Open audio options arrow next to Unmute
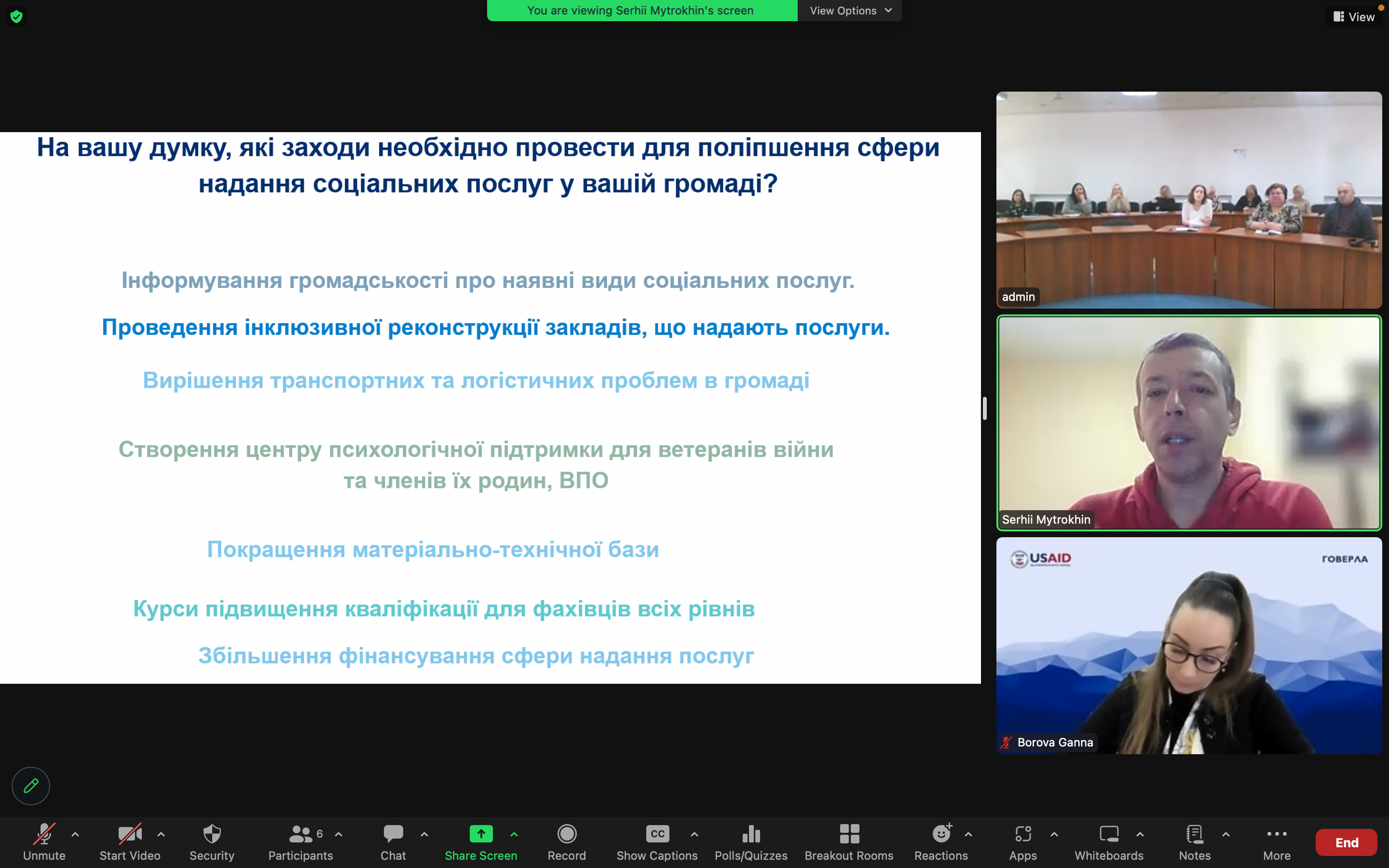The width and height of the screenshot is (1389, 868). click(x=75, y=834)
